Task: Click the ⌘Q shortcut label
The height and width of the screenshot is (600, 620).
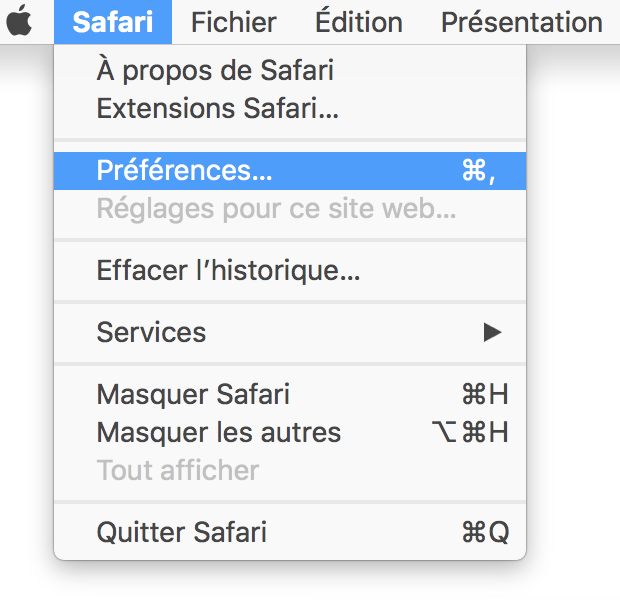Action: pos(484,532)
